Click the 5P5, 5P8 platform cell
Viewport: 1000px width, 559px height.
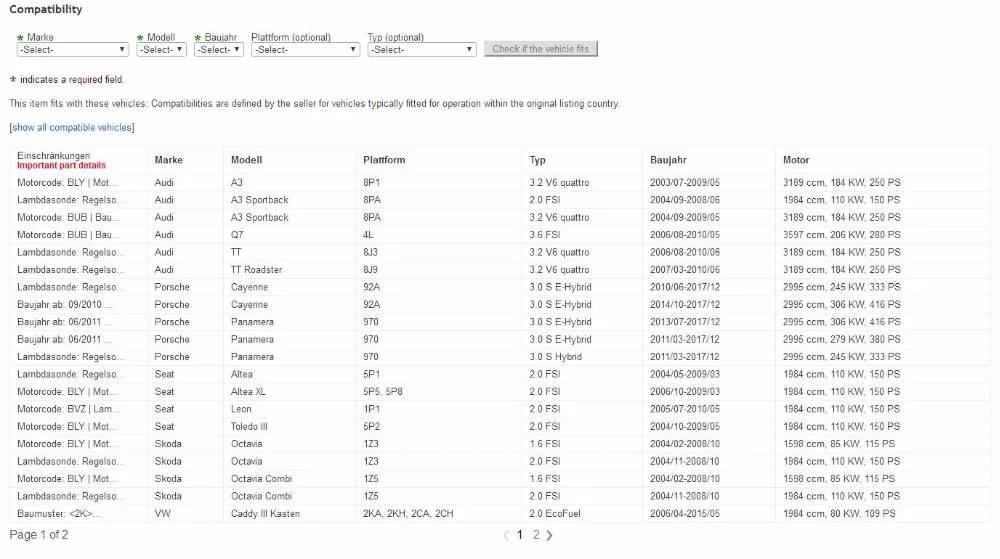click(x=383, y=391)
